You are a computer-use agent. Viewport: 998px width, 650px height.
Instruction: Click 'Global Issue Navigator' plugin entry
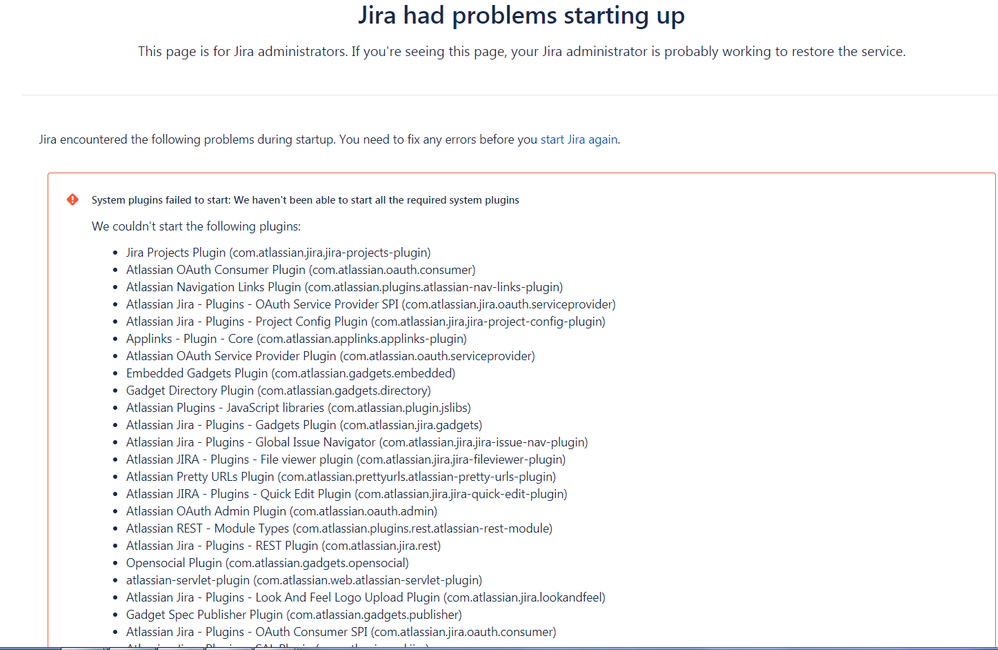pos(356,442)
